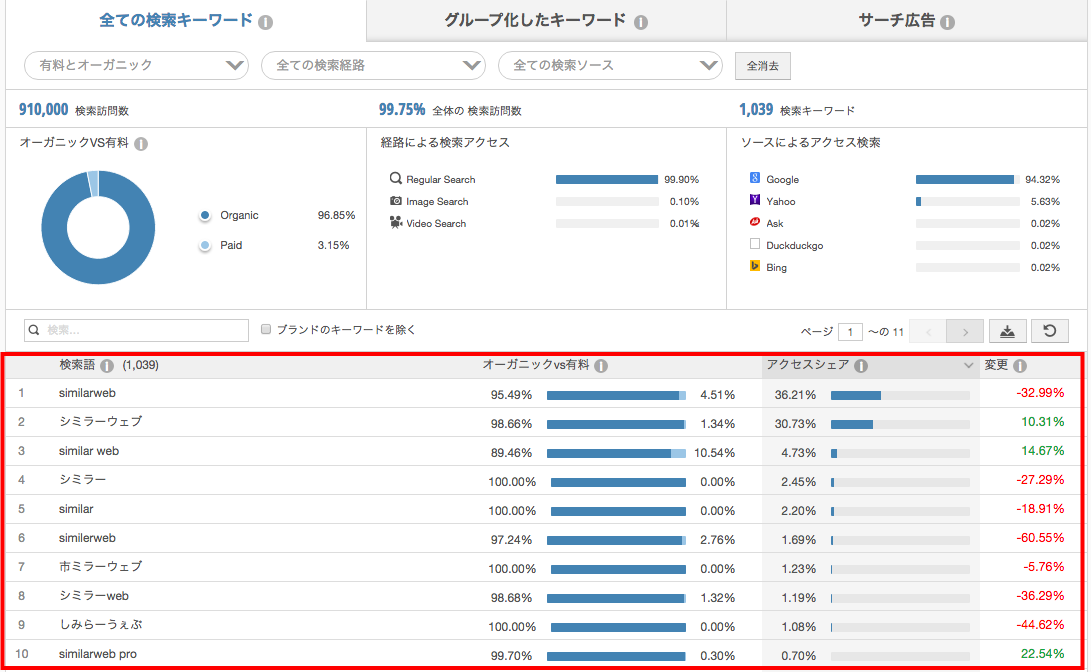
Task: Click info icon beside サーチ広告 tab
Action: [x=947, y=22]
